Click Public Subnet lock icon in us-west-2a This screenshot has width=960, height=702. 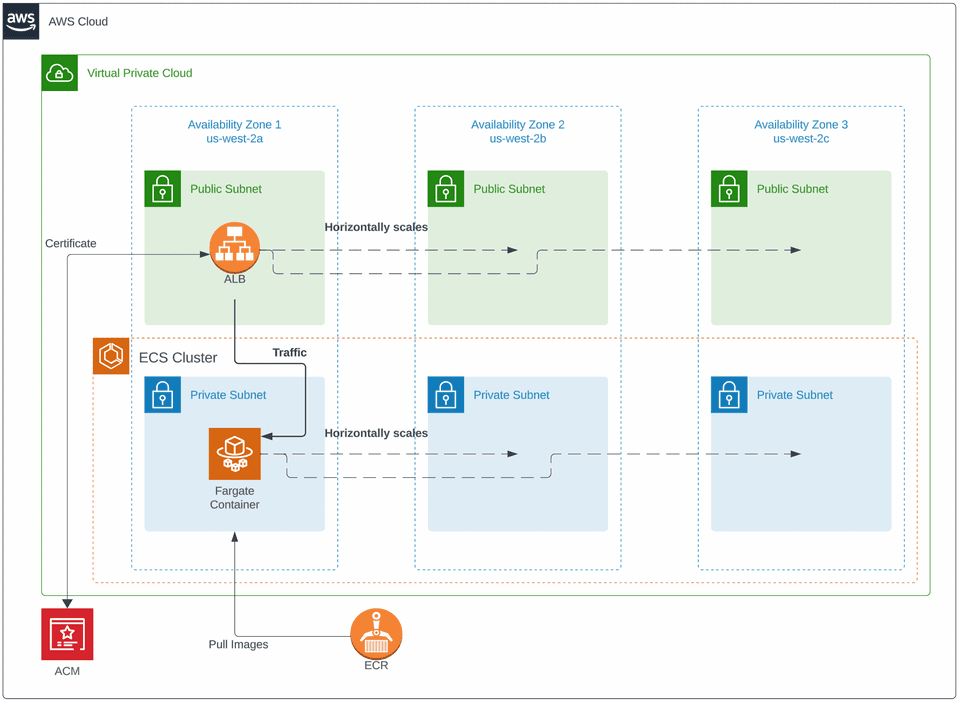pyautogui.click(x=163, y=189)
